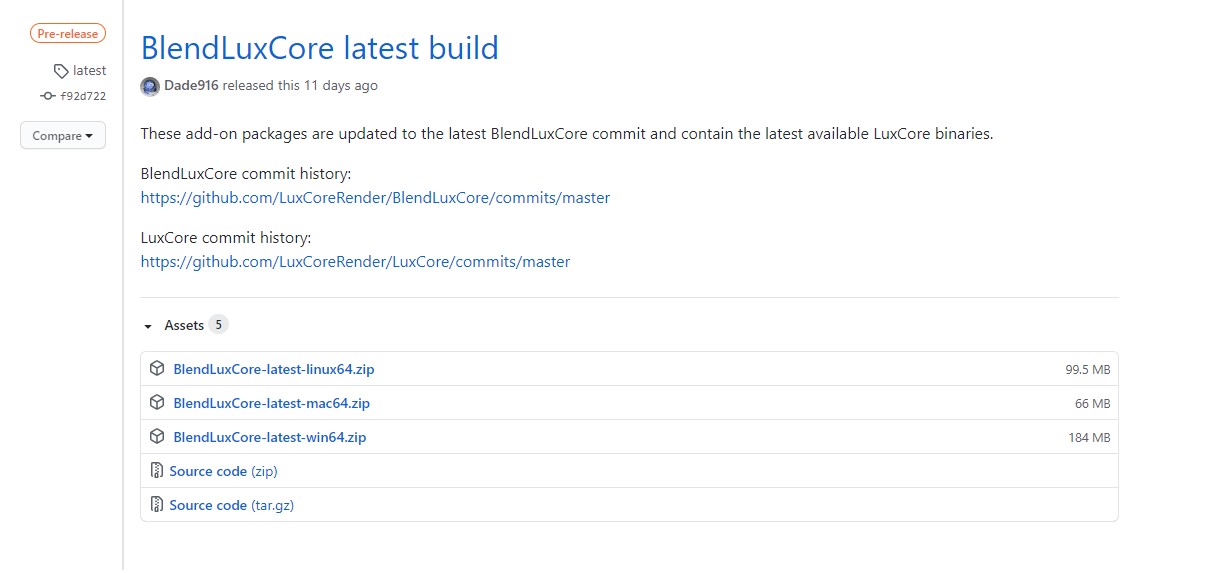Click the commit icon next to f92d722

pyautogui.click(x=48, y=96)
